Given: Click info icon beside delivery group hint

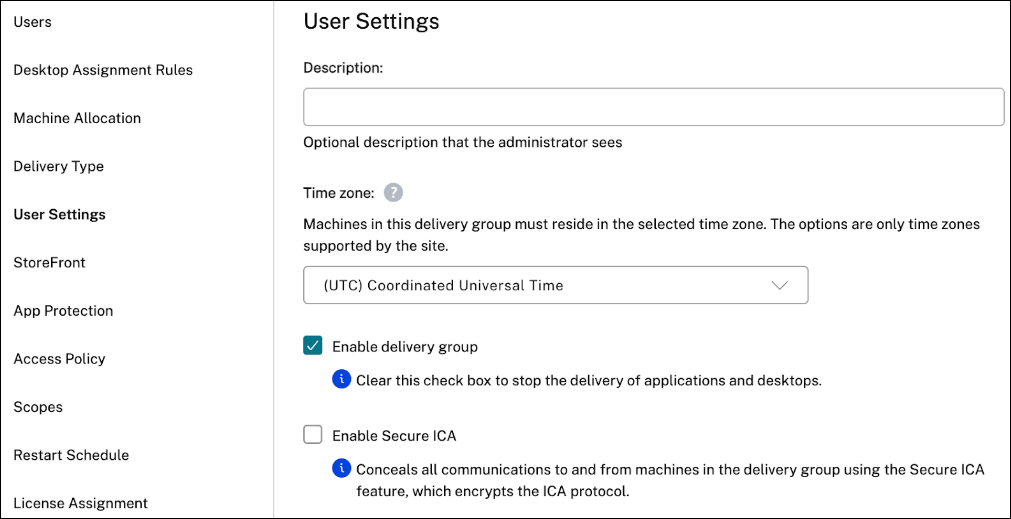Looking at the screenshot, I should (x=342, y=380).
